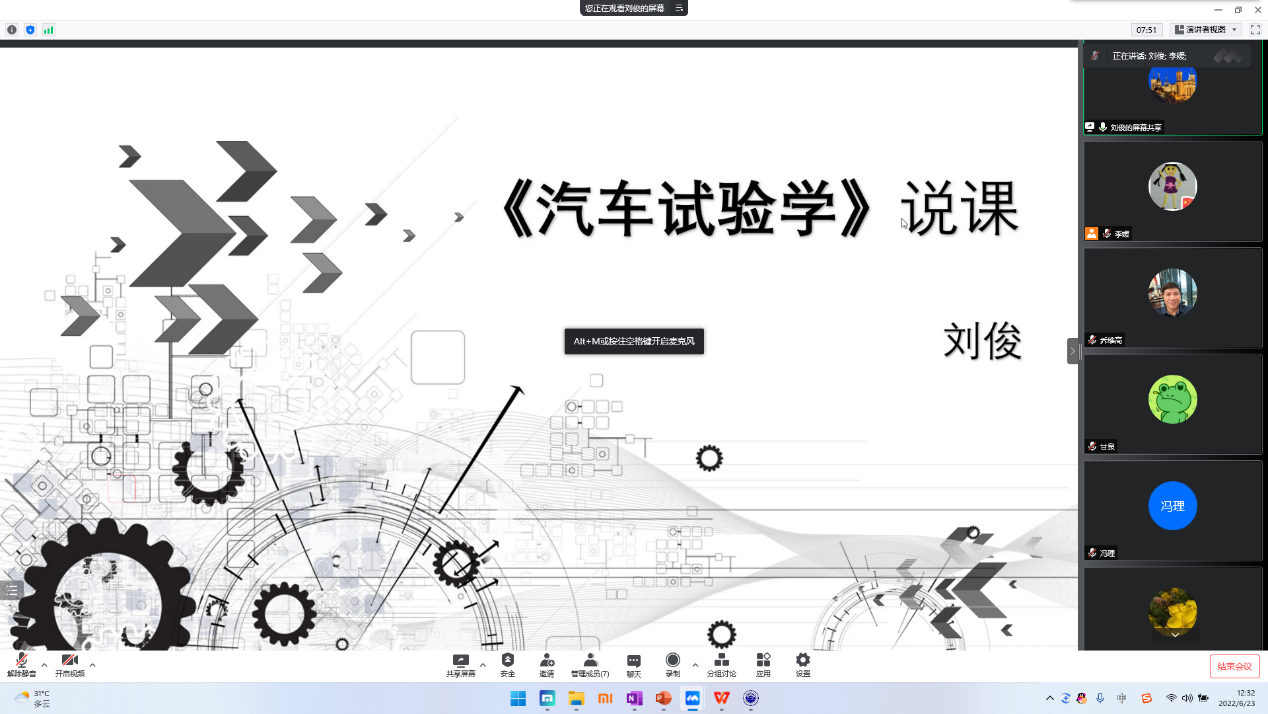Start recording with the 录制 icon
Viewport: 1268px width, 714px height.
coord(672,663)
